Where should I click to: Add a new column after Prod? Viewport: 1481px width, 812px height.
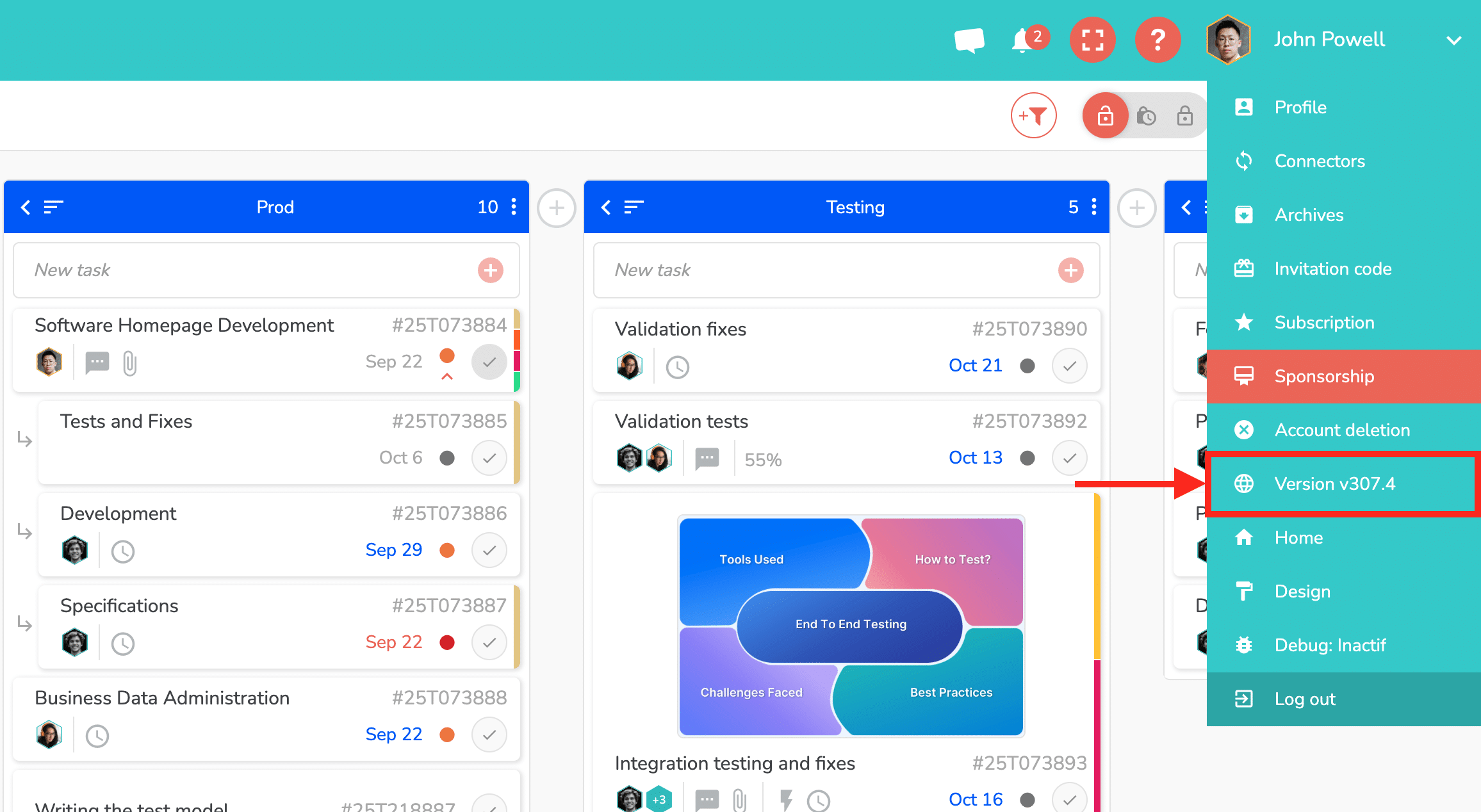coord(556,207)
